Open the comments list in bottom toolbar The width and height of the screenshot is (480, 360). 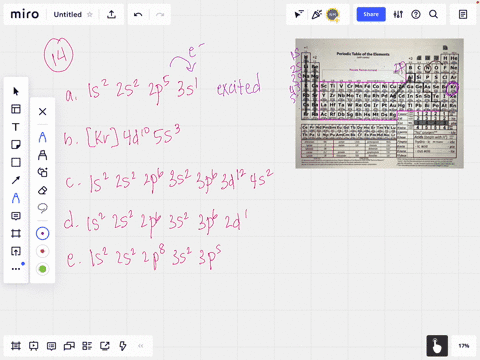point(51,346)
